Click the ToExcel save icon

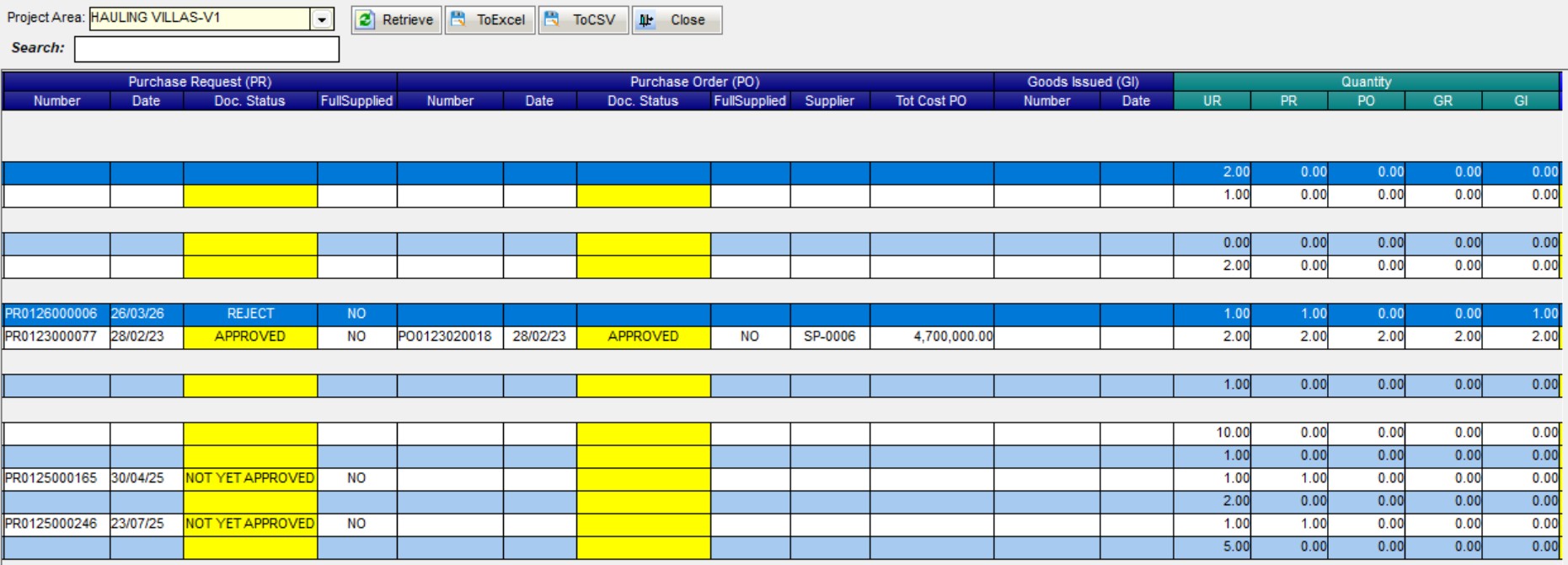[x=458, y=19]
